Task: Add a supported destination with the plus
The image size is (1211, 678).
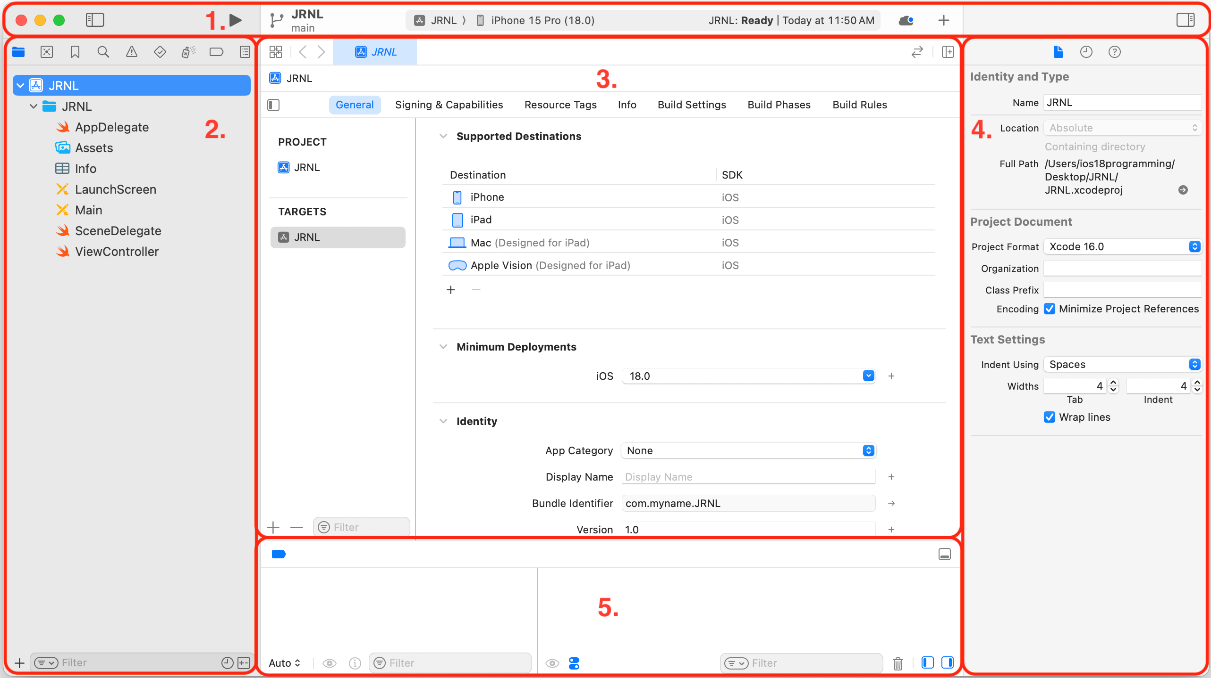Action: (451, 290)
